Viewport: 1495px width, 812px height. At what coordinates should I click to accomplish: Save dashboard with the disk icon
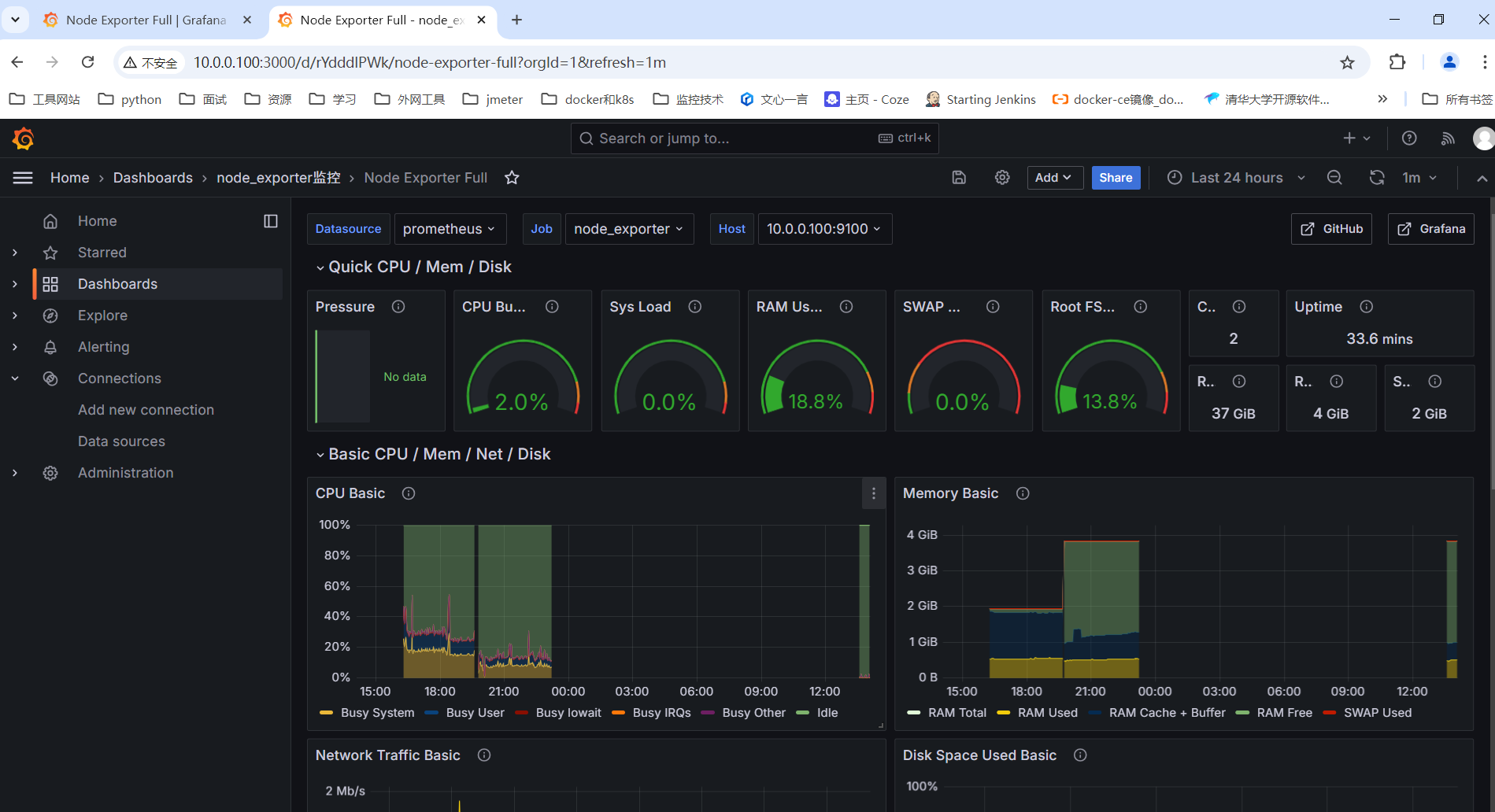pos(959,178)
